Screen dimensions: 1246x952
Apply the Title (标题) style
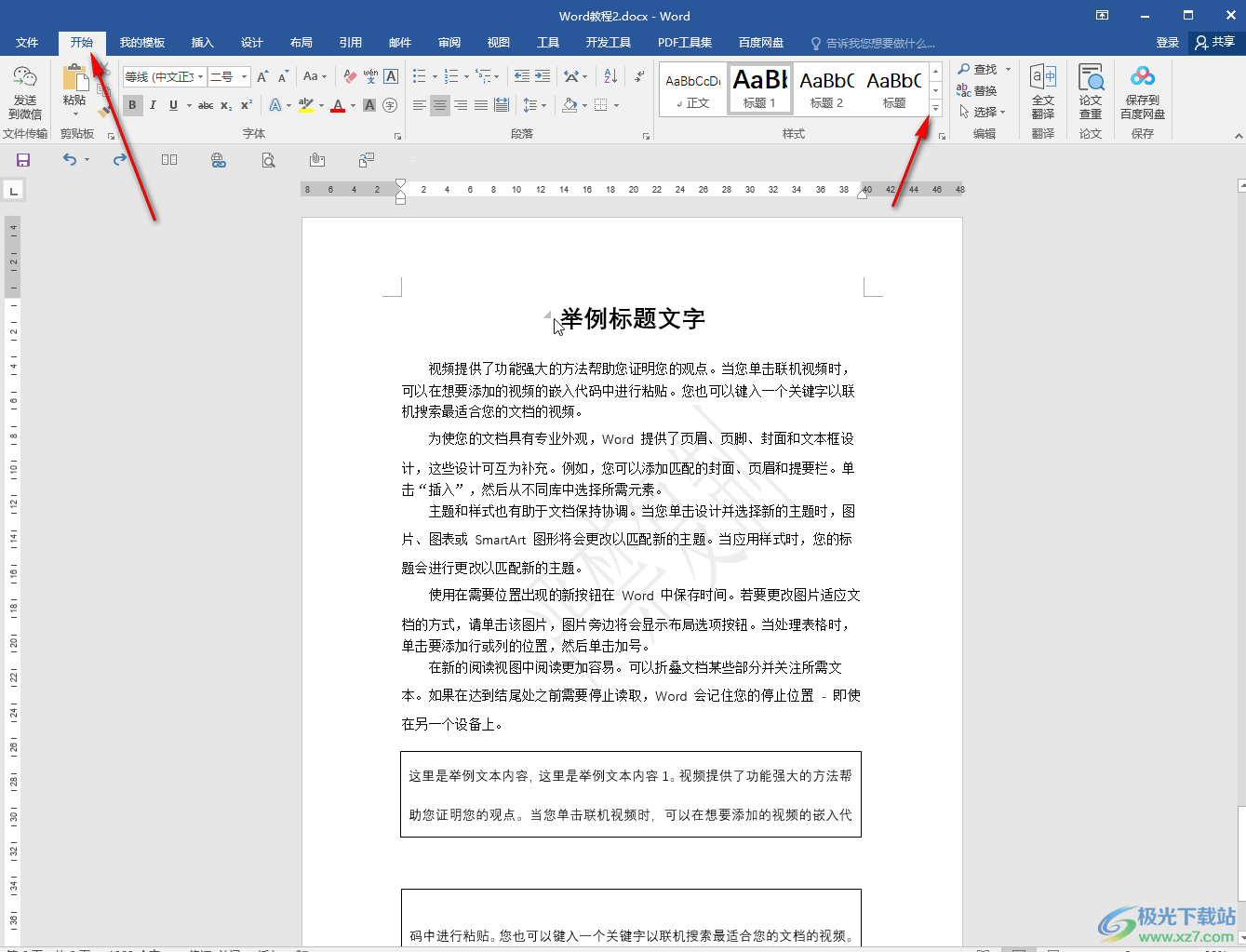pyautogui.click(x=893, y=89)
